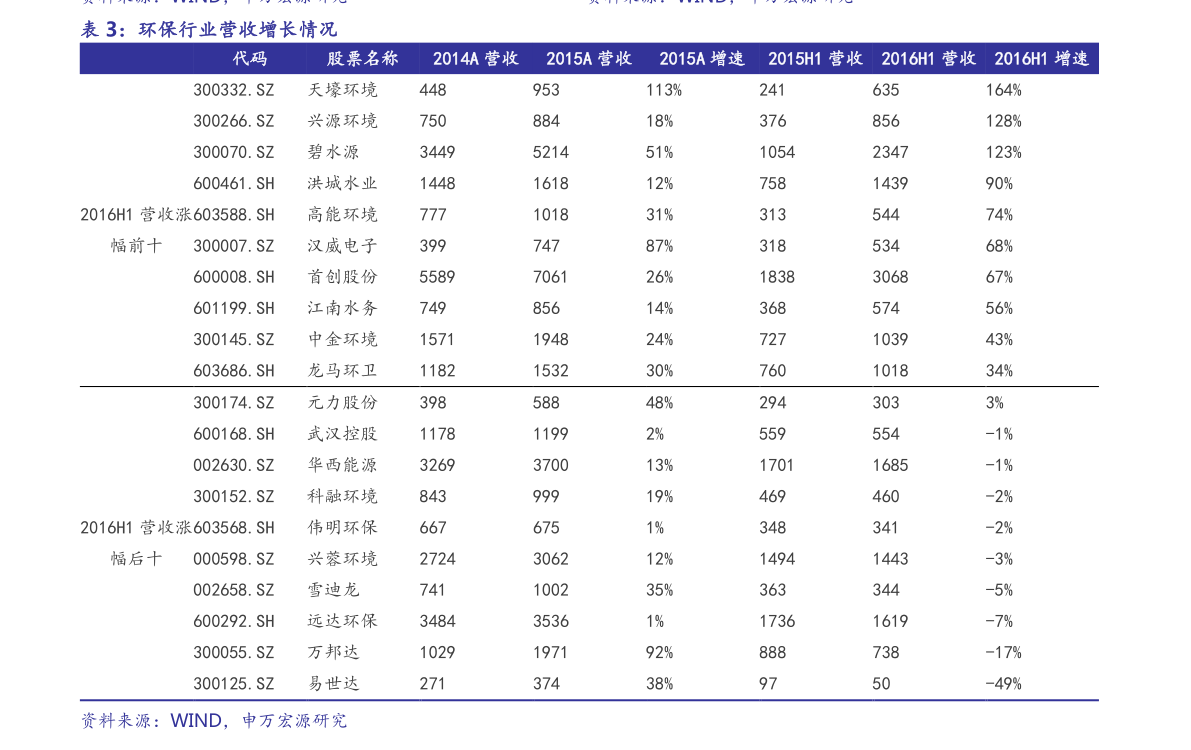Click the 56% growth value
The image size is (1191, 750).
click(x=999, y=309)
